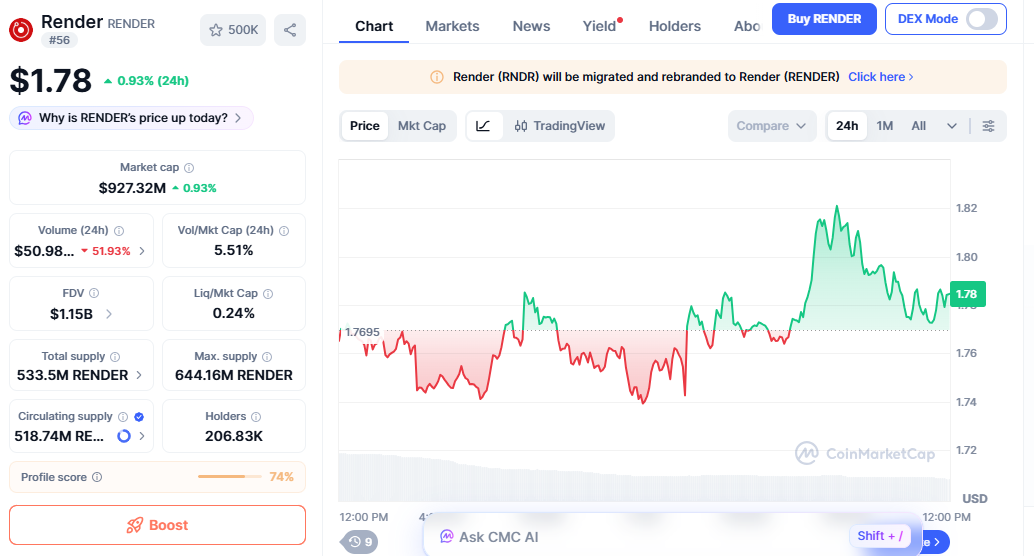Show Total supply info icon
The width and height of the screenshot is (1034, 556).
pyautogui.click(x=115, y=357)
